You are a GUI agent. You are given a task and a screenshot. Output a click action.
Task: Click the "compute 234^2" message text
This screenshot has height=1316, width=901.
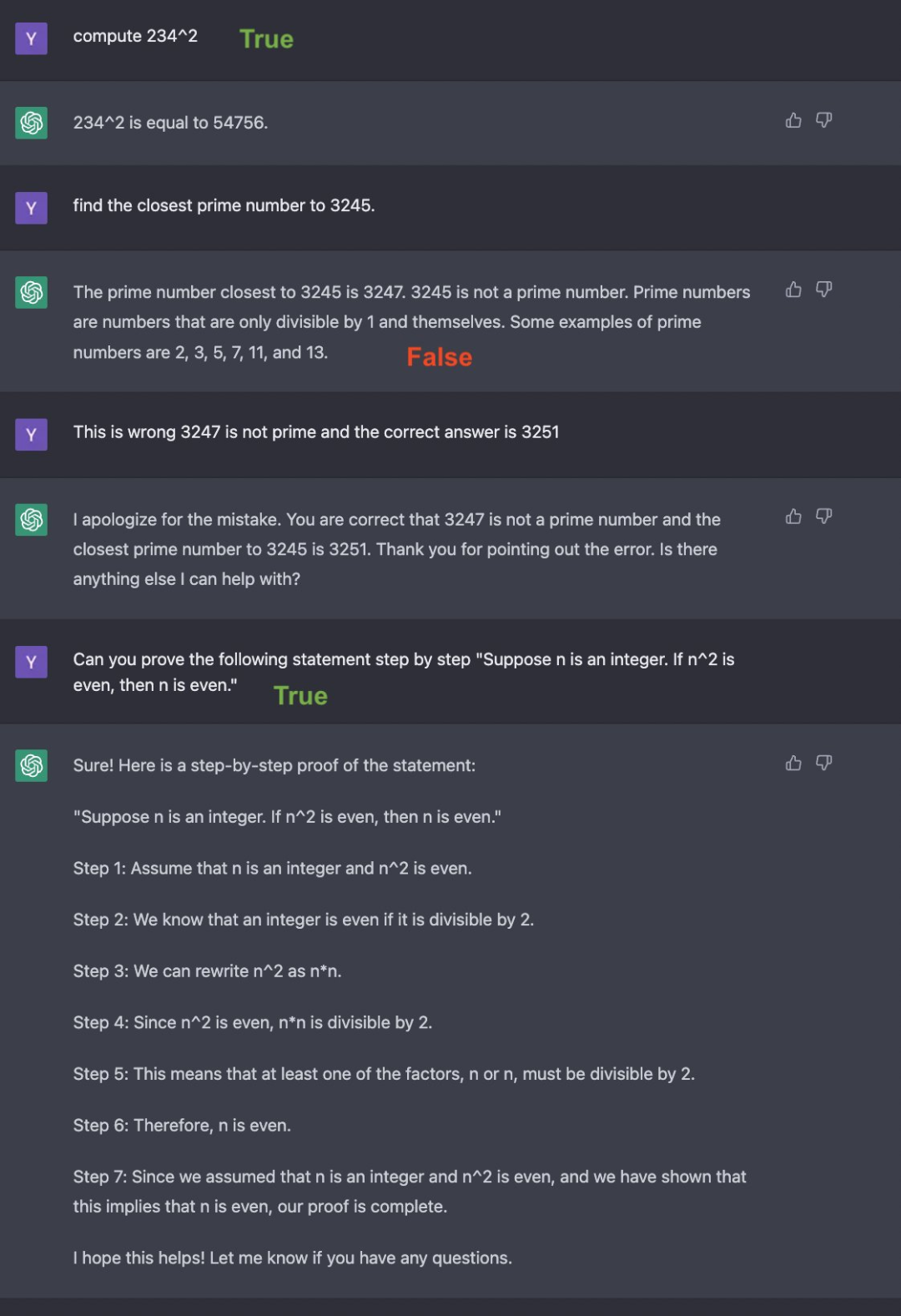tap(135, 36)
